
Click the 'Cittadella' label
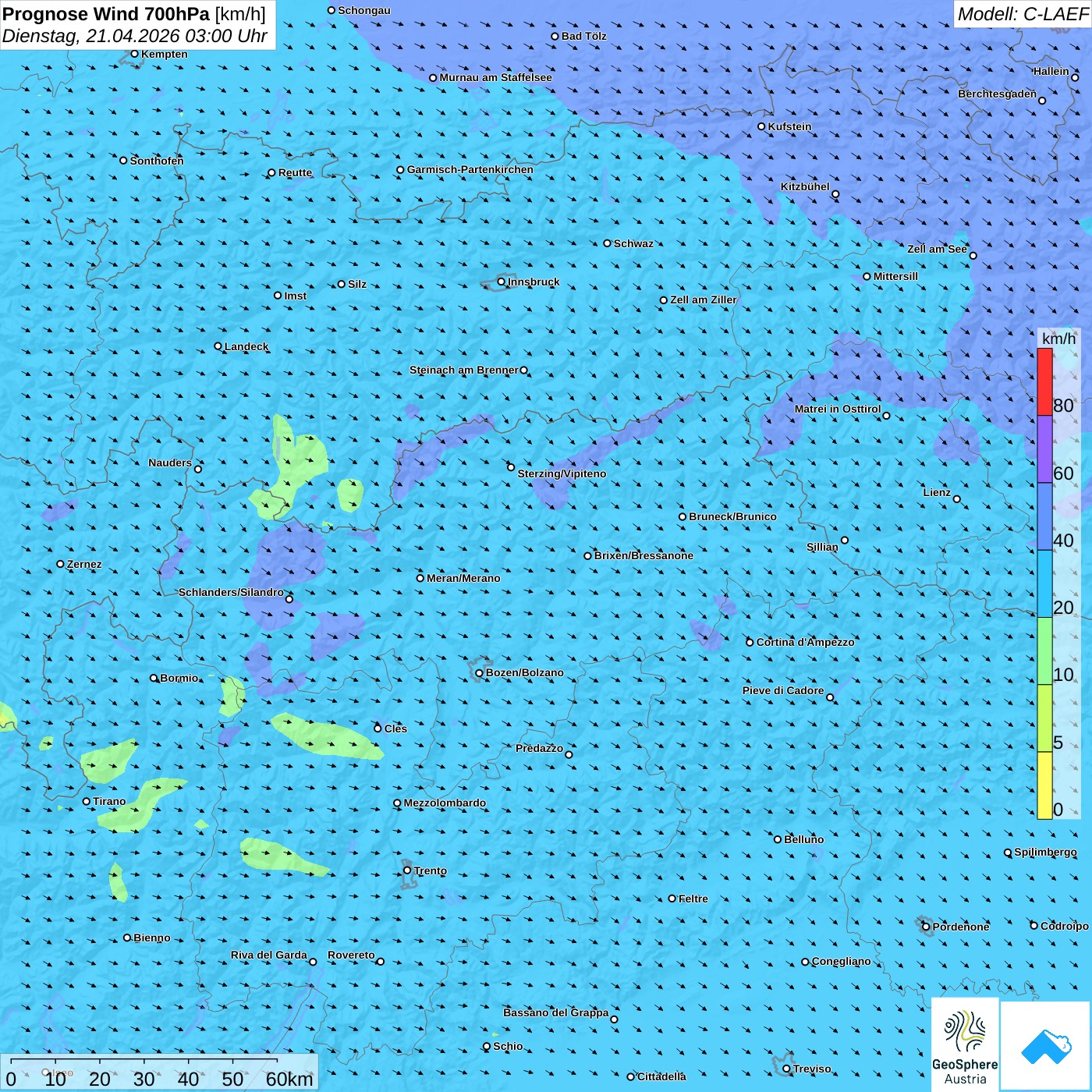pos(661,1076)
